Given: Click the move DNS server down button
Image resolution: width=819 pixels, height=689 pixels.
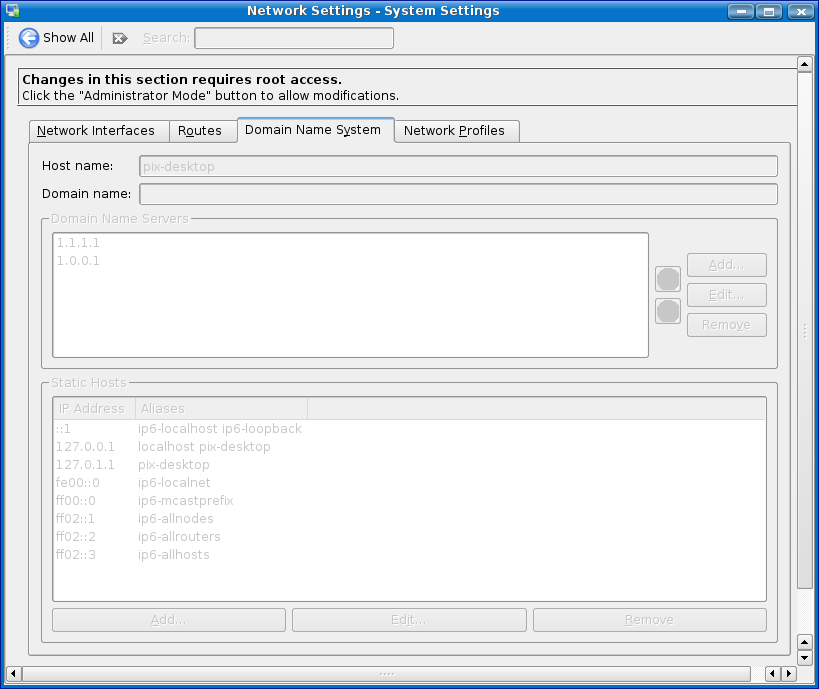Looking at the screenshot, I should [x=668, y=311].
